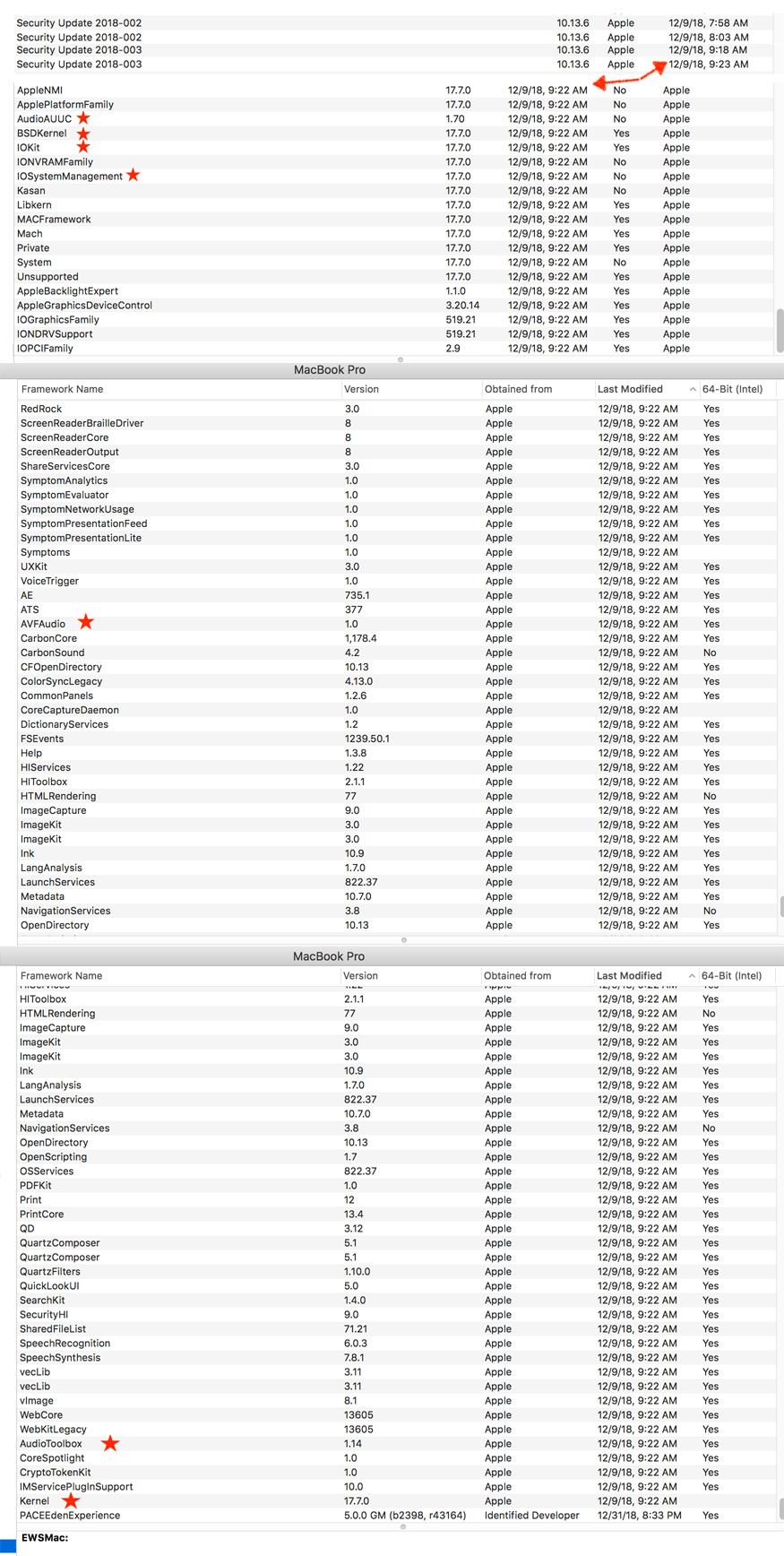Select the CFOpenDirectory row
The height and width of the screenshot is (1556, 784).
398,667
